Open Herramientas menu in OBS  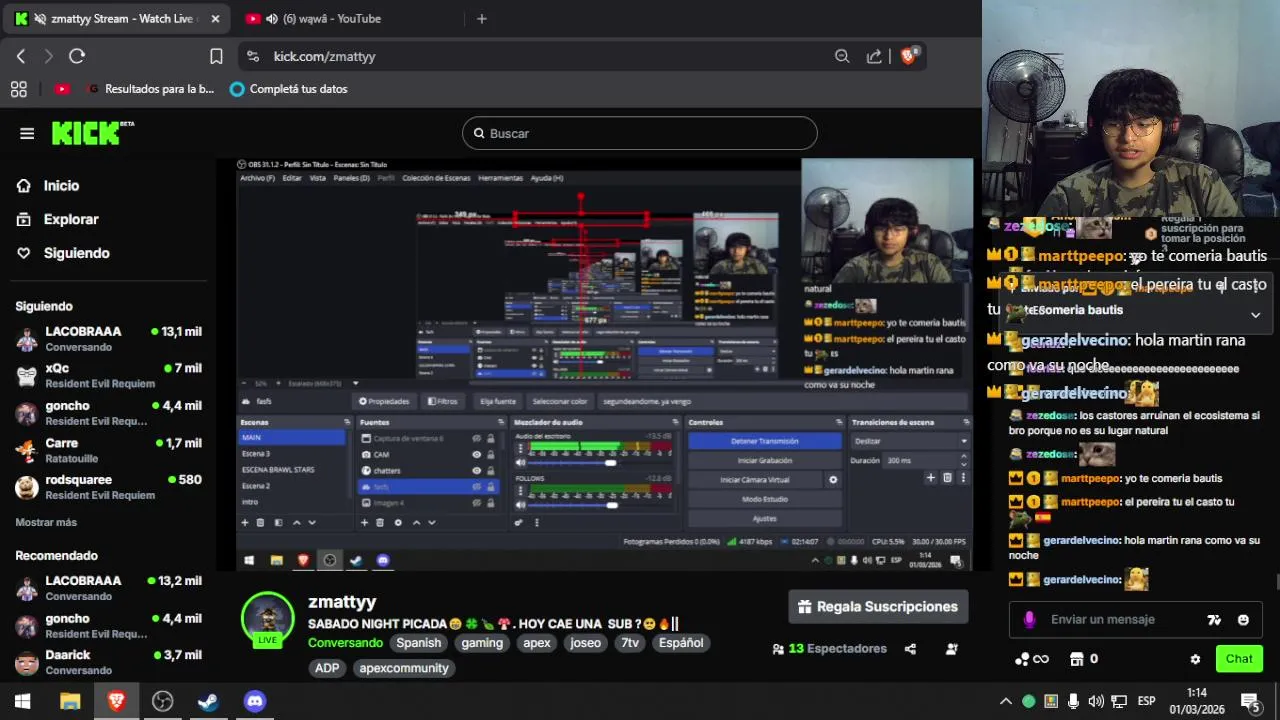[x=500, y=178]
